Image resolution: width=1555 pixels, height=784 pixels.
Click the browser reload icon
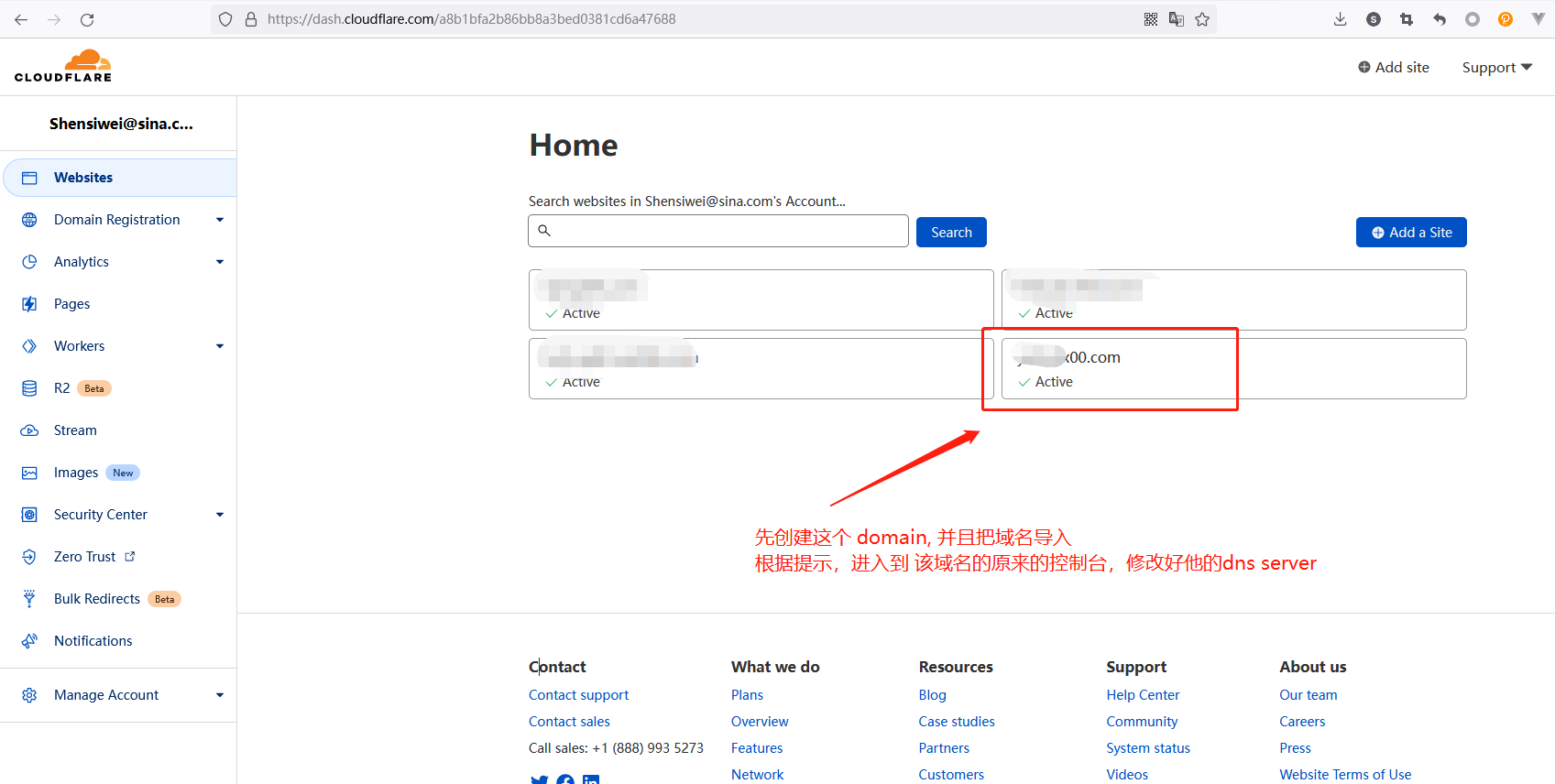click(87, 19)
